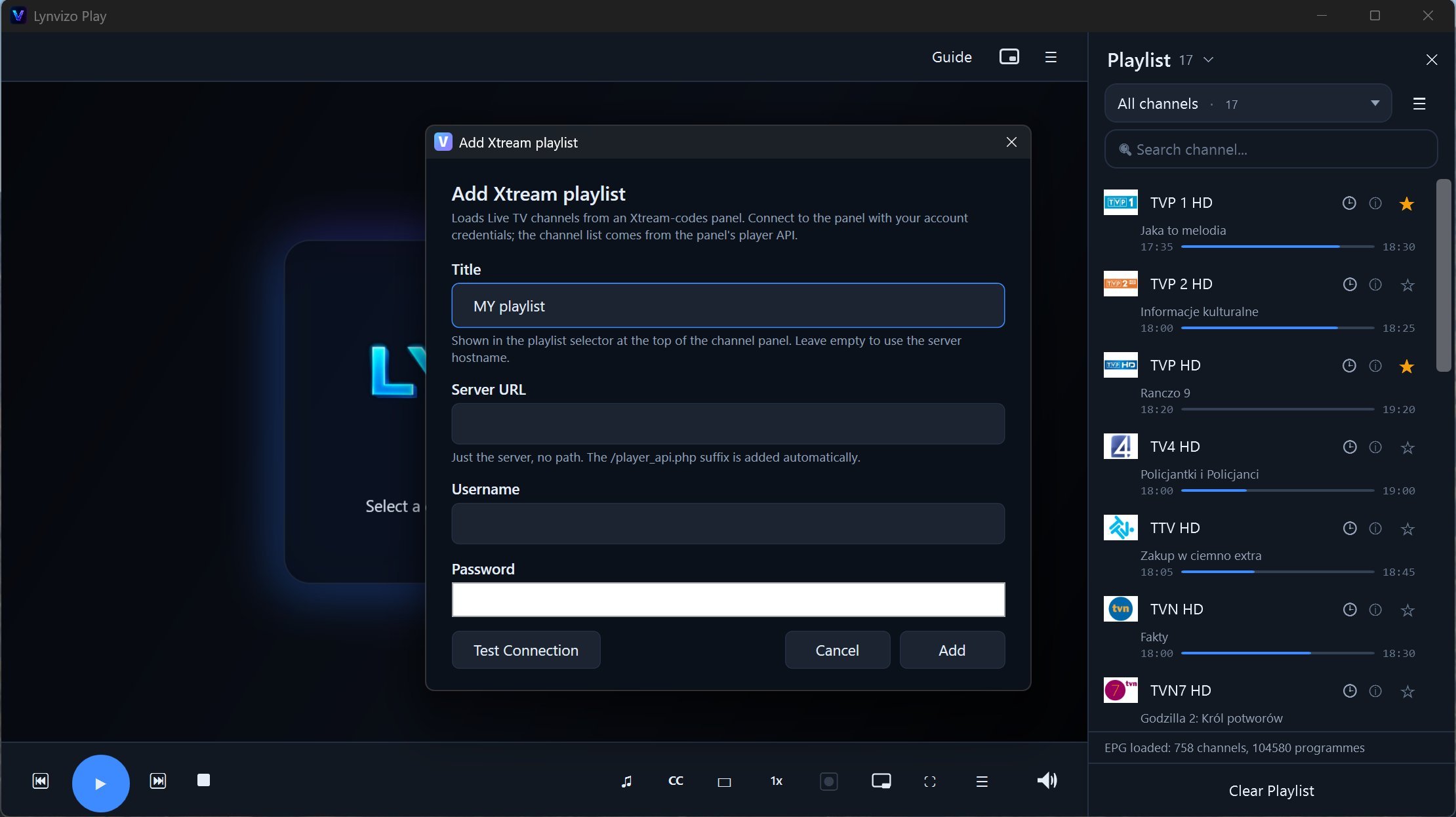This screenshot has height=817, width=1456.
Task: Close the Add Xtream playlist dialog
Action: tap(1011, 142)
